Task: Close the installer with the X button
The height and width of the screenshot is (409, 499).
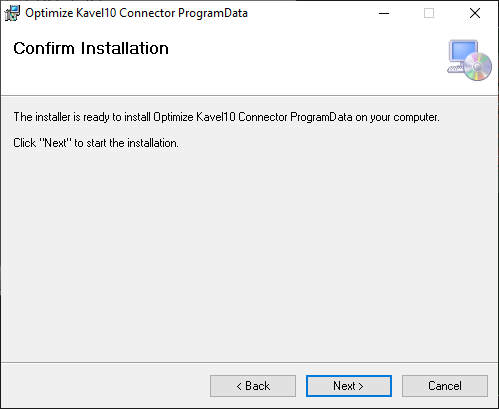Action: pyautogui.click(x=475, y=13)
